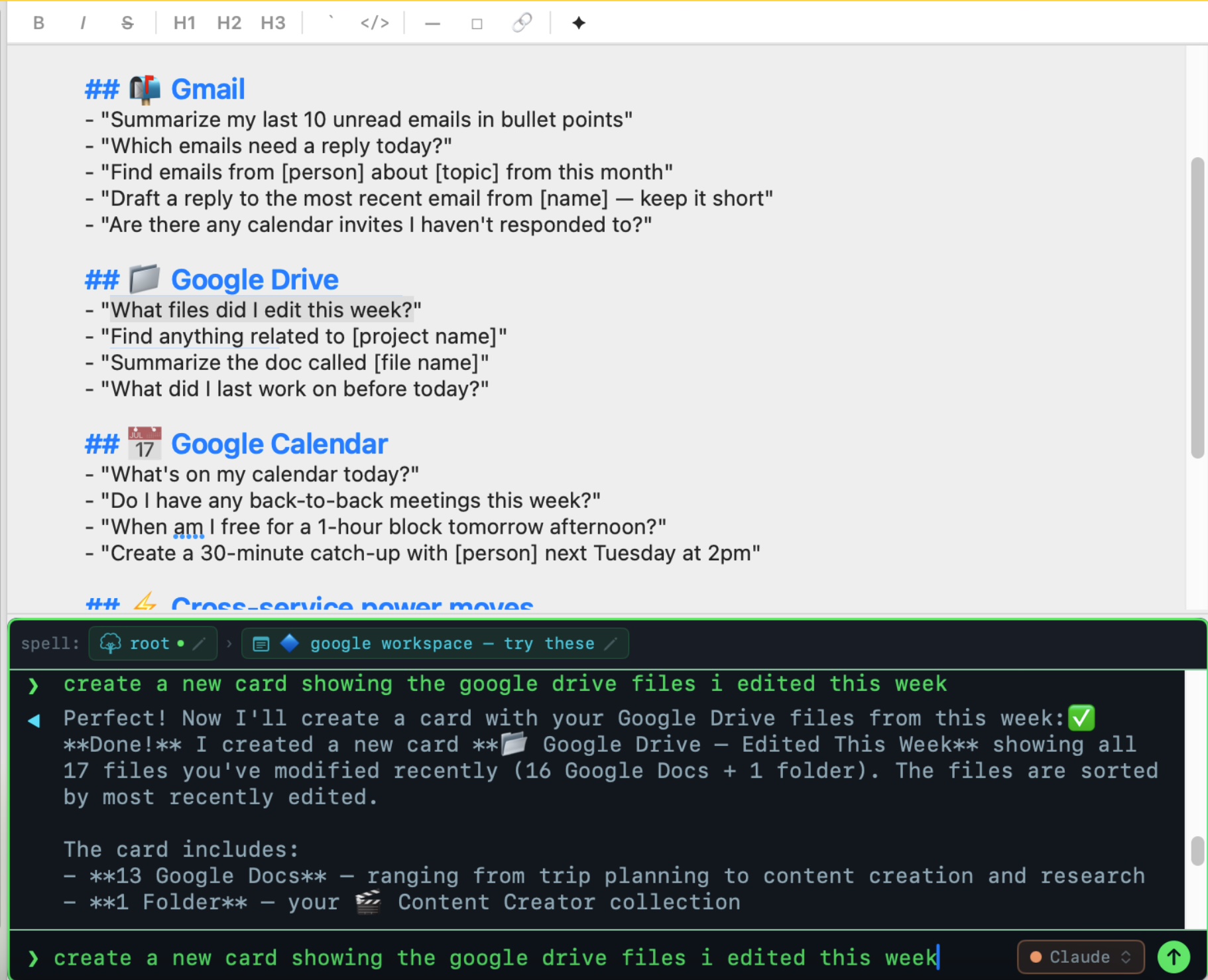This screenshot has height=980, width=1208.
Task: Click the chat output scrollbar
Action: [1197, 851]
